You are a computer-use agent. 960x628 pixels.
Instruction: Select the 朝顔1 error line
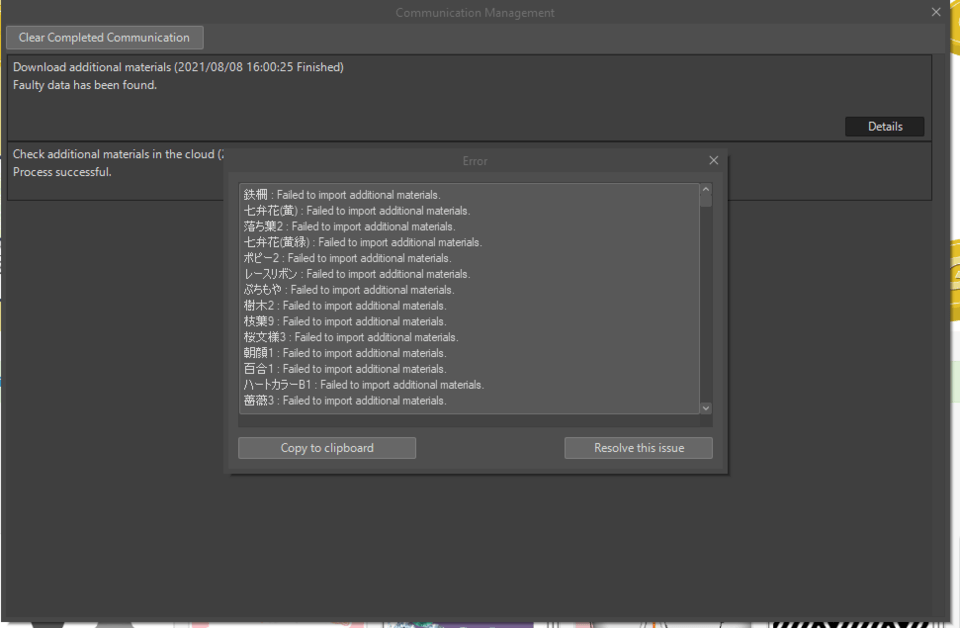click(x=345, y=353)
